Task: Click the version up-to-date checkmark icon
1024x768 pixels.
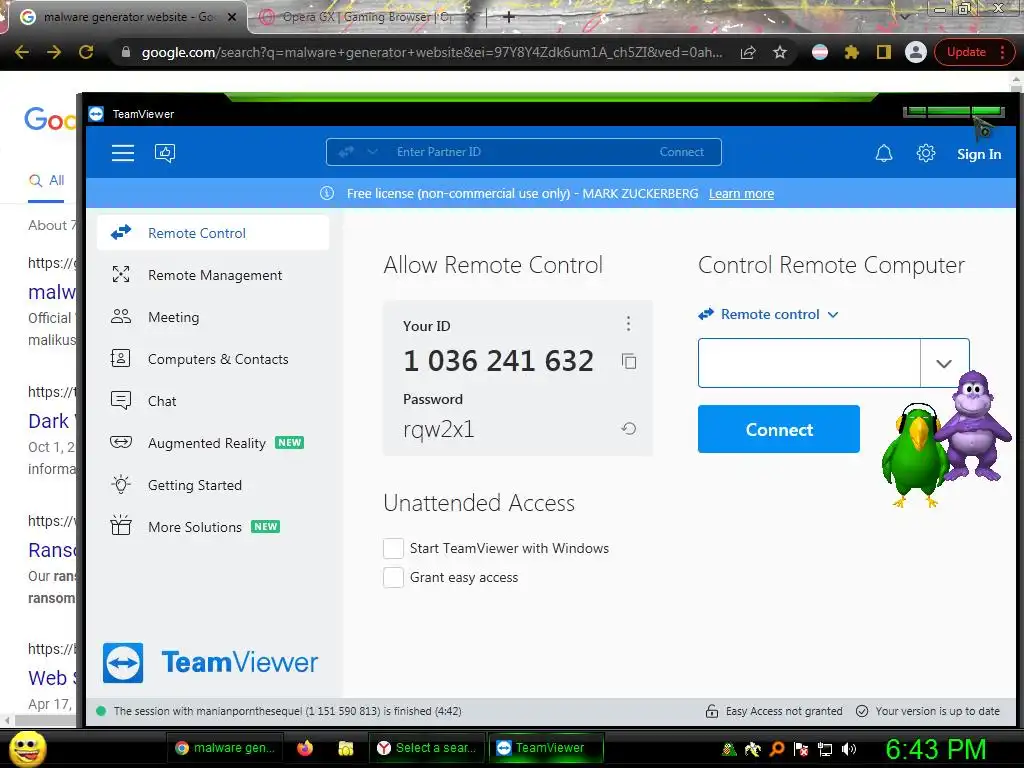Action: pyautogui.click(x=862, y=711)
